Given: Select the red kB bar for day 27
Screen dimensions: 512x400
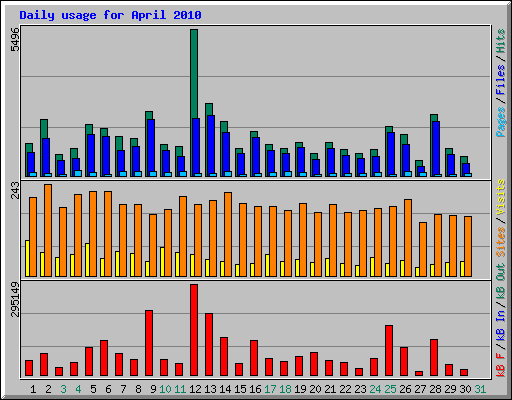Looking at the screenshot, I should tap(419, 374).
